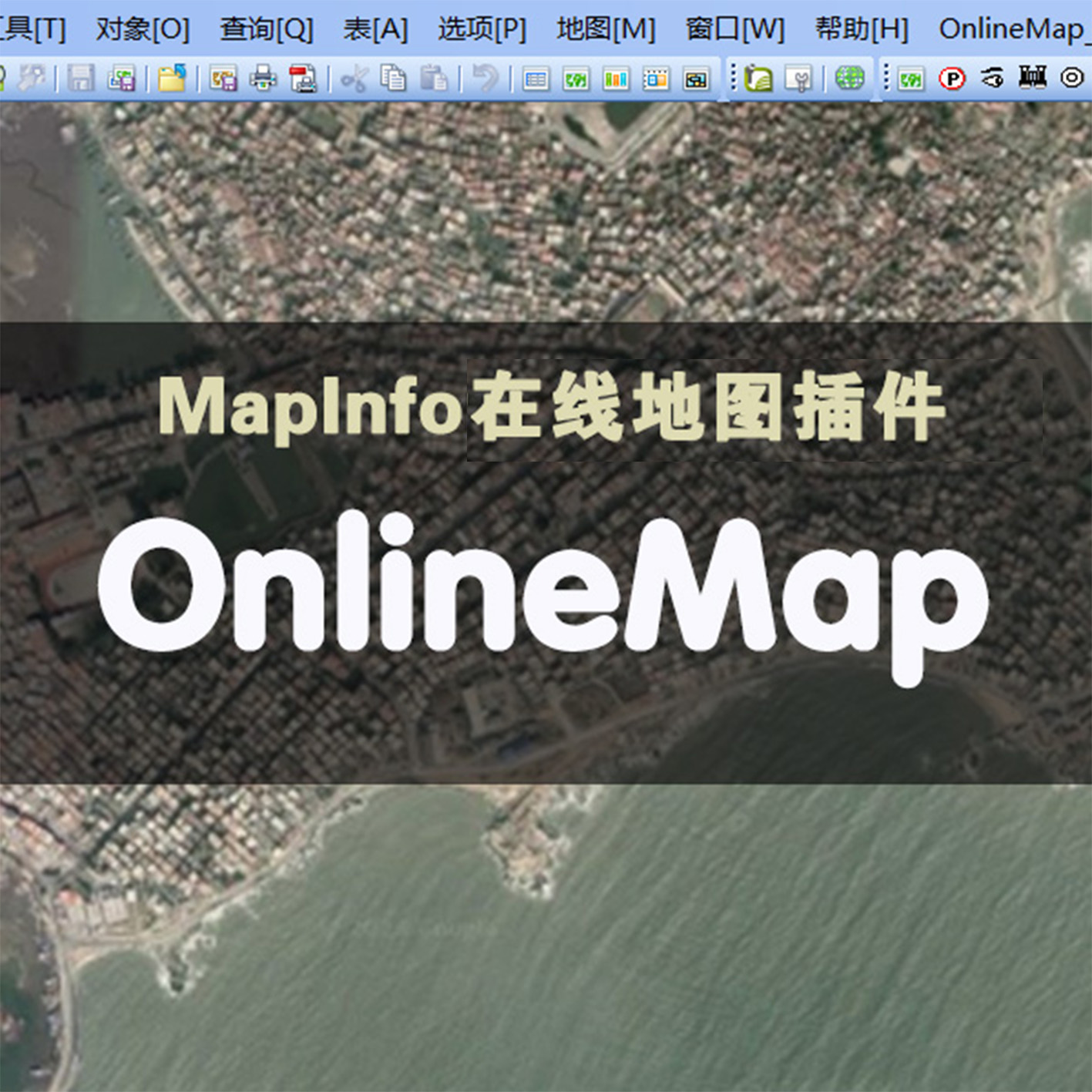
Task: Click the Run MapBasic Program icon
Action: point(759,79)
